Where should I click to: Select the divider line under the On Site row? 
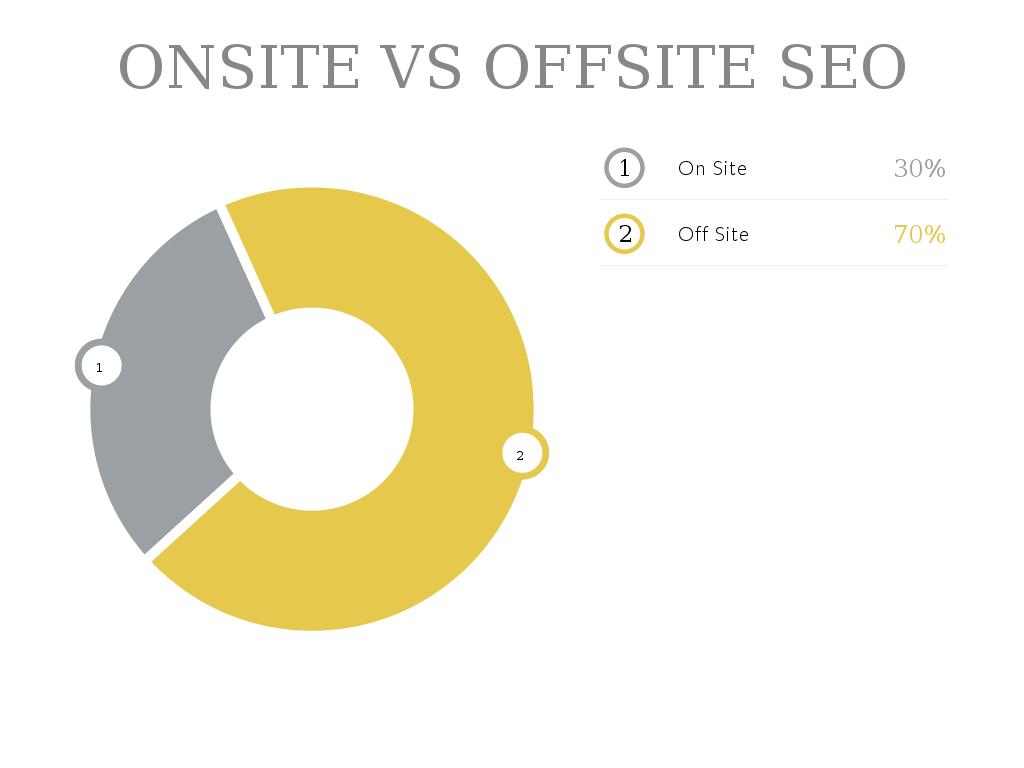(x=774, y=200)
